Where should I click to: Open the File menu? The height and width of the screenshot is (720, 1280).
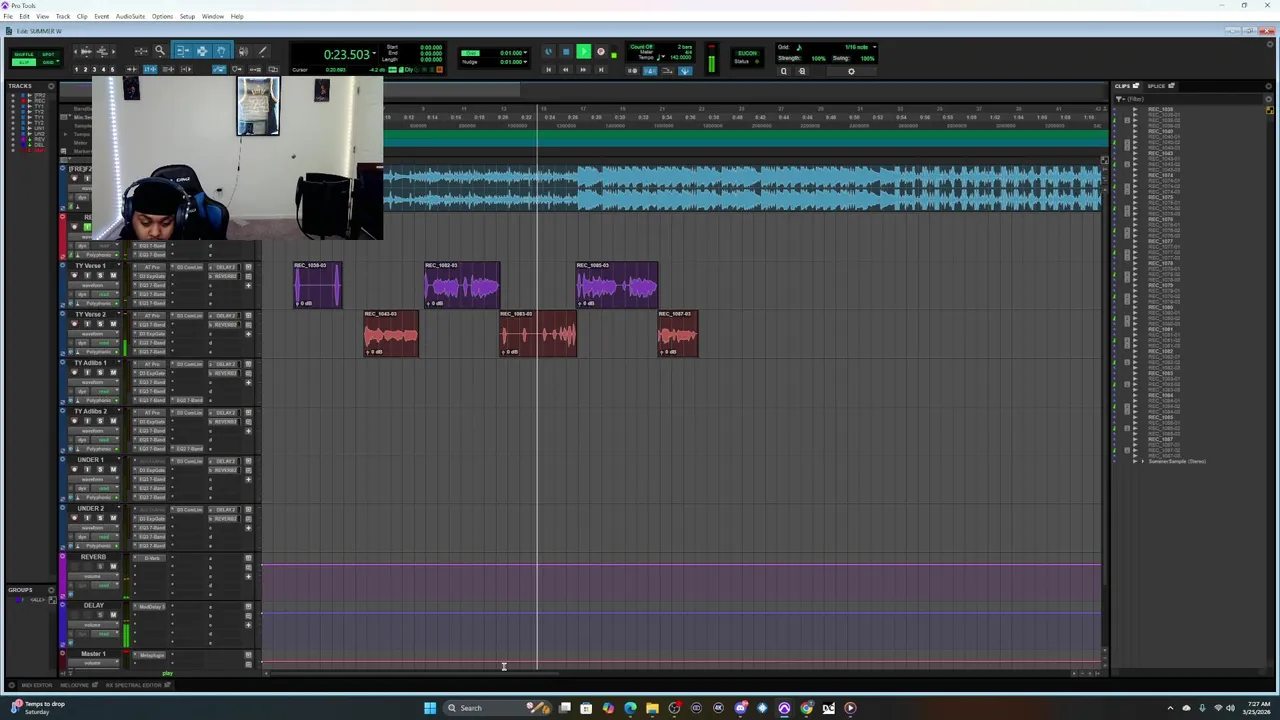coord(8,16)
